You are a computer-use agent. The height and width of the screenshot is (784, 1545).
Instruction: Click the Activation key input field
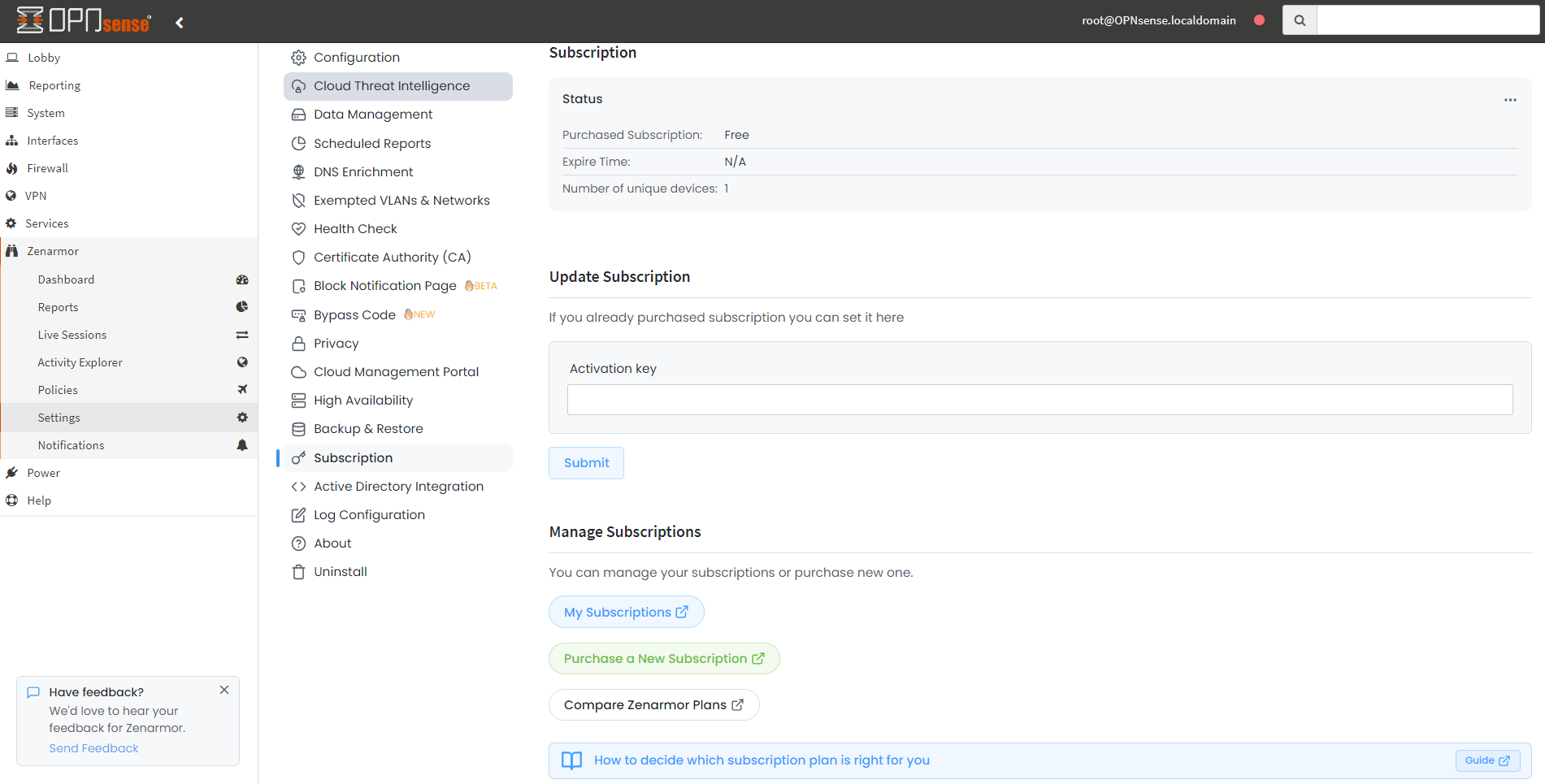[1039, 400]
